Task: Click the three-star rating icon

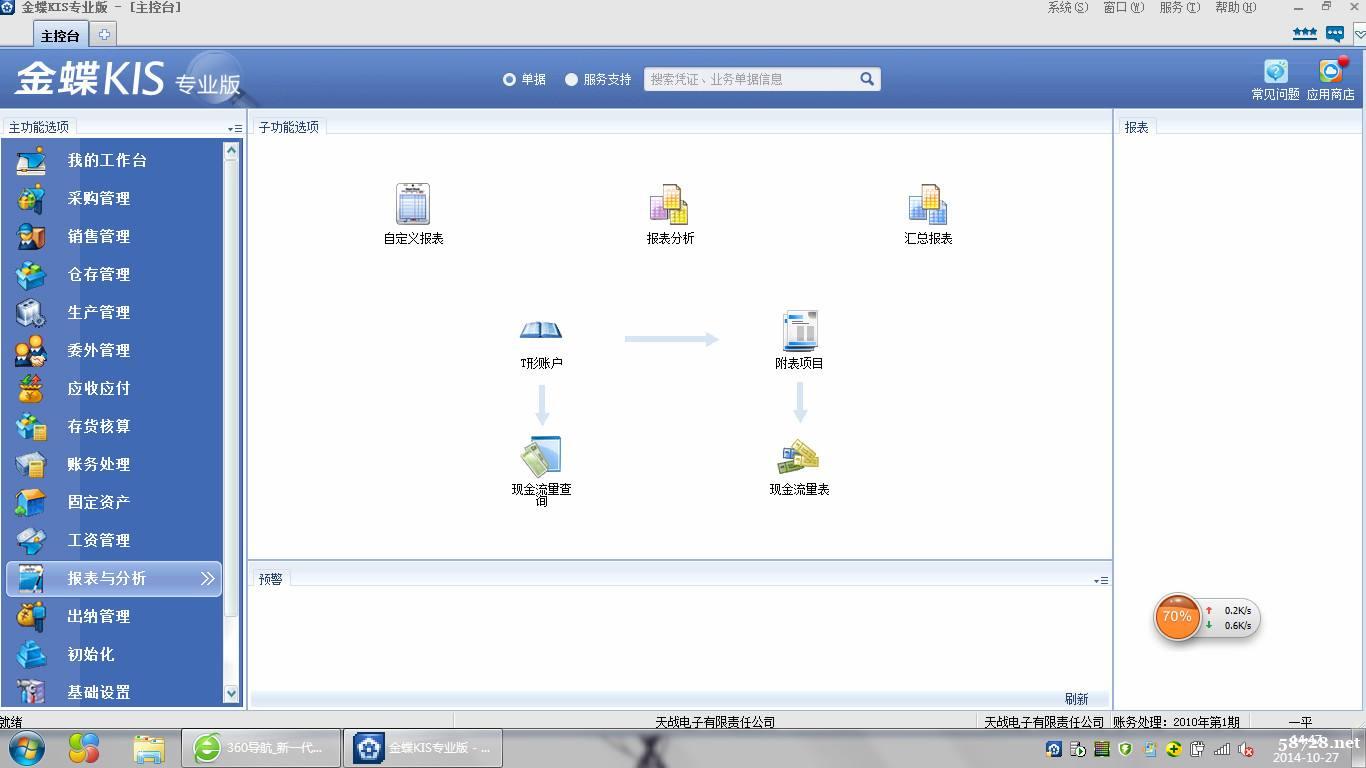Action: coord(1304,33)
